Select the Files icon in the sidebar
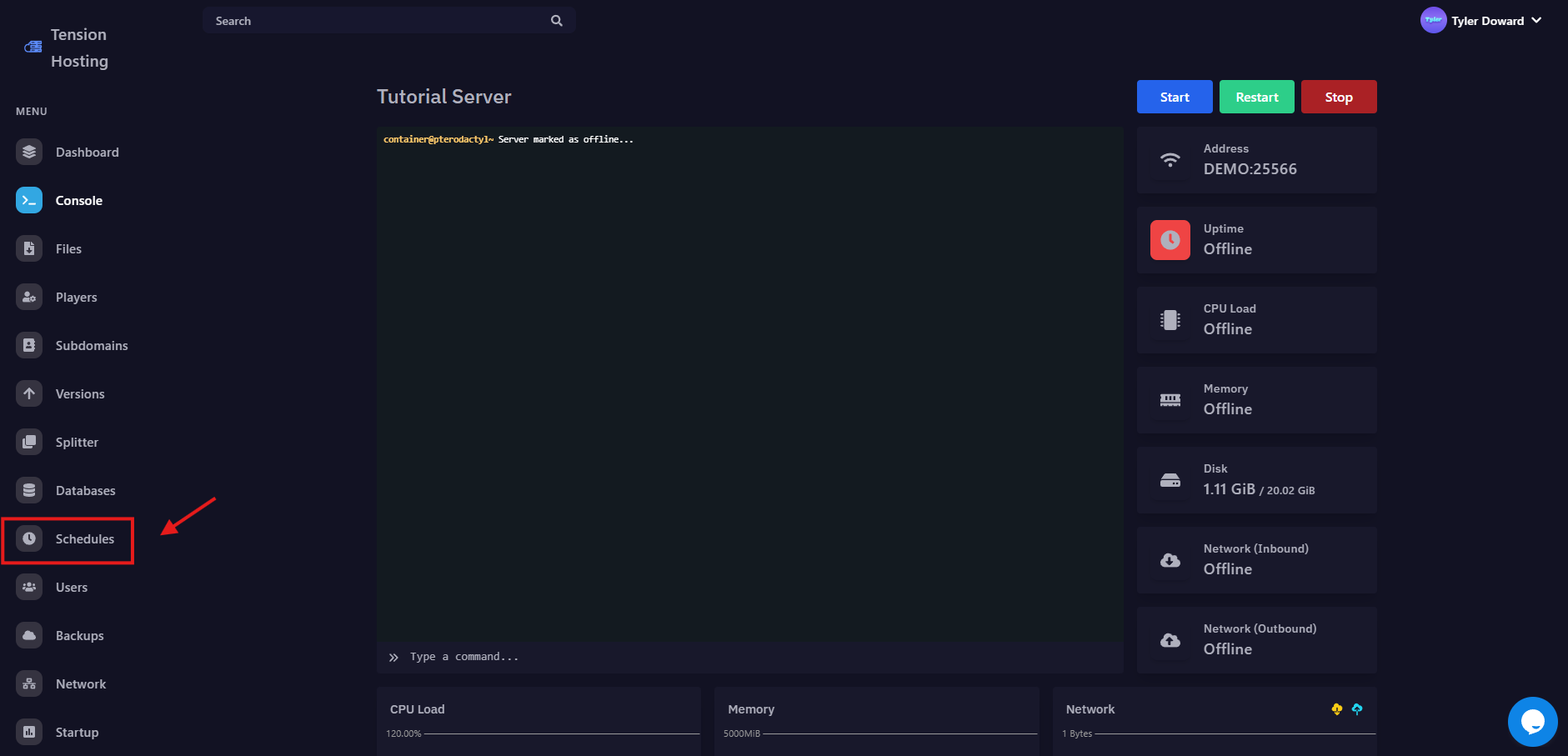 [28, 248]
